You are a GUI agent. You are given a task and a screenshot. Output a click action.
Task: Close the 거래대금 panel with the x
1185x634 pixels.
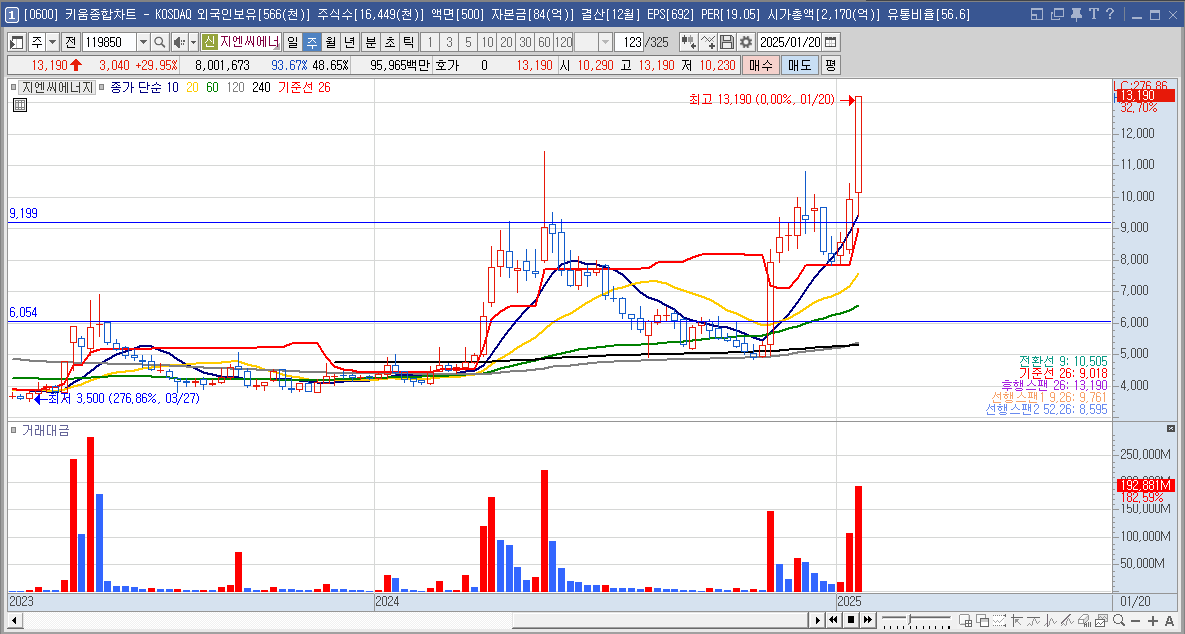[x=1171, y=428]
